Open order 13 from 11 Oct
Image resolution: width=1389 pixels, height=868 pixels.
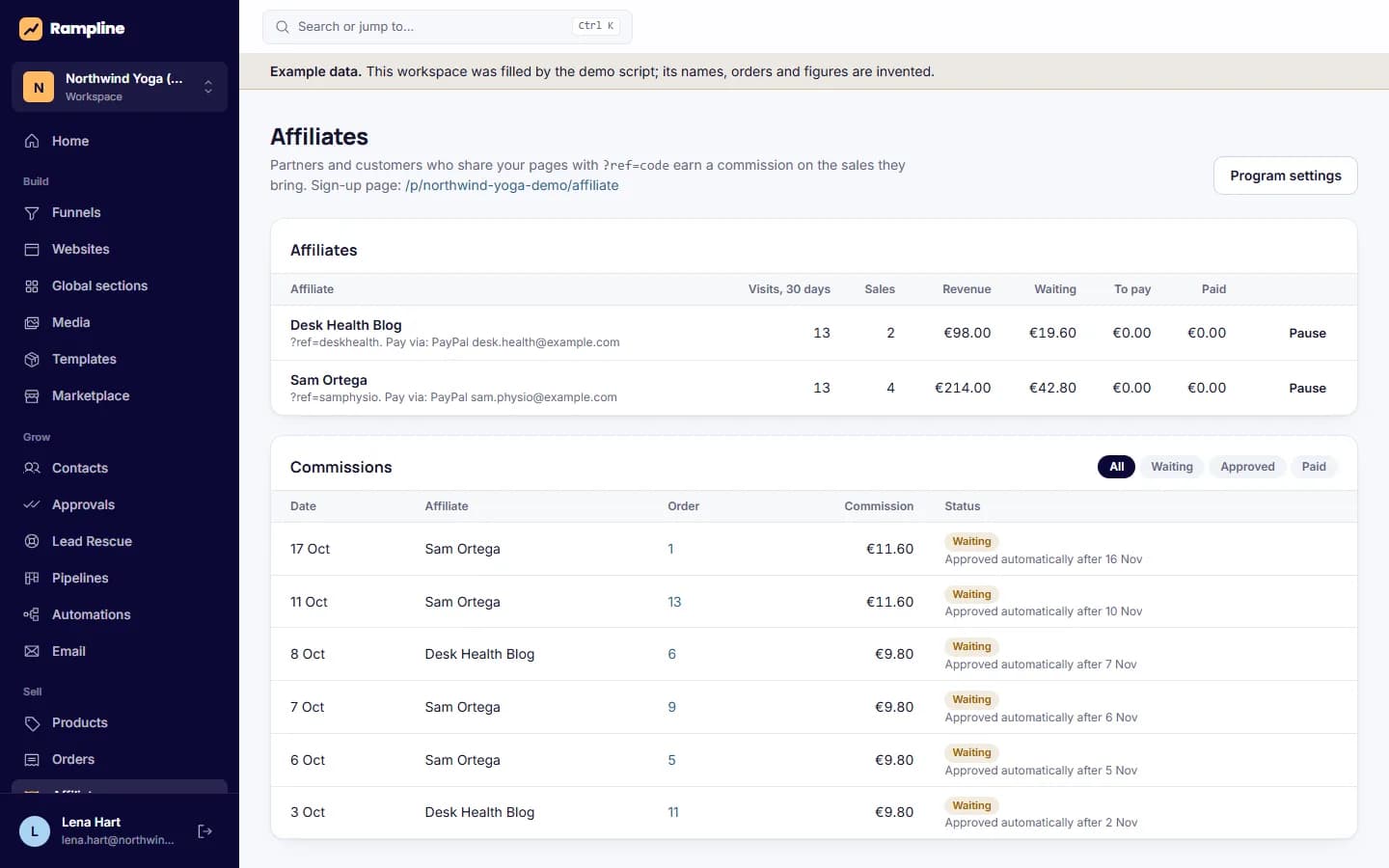tap(674, 602)
